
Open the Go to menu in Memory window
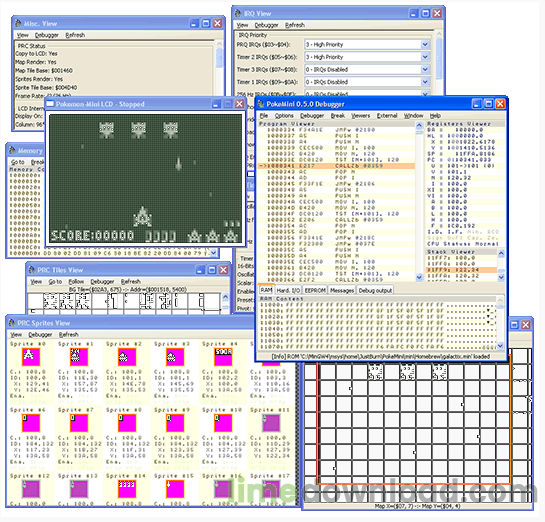[18, 162]
